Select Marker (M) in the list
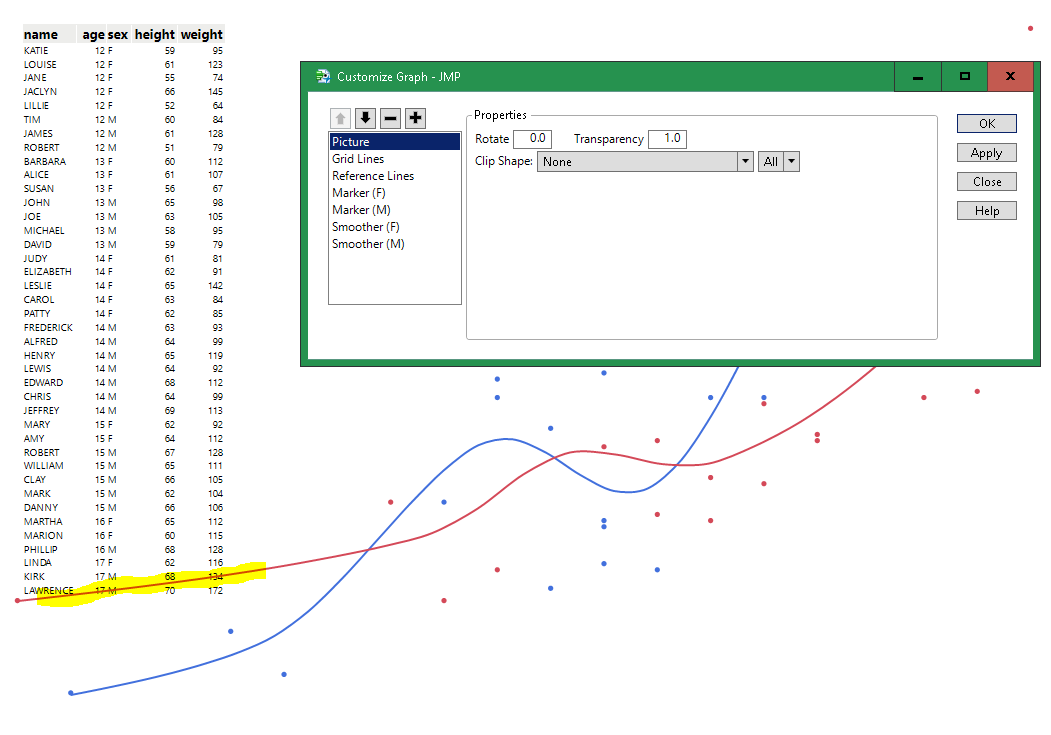The width and height of the screenshot is (1051, 735). [363, 209]
